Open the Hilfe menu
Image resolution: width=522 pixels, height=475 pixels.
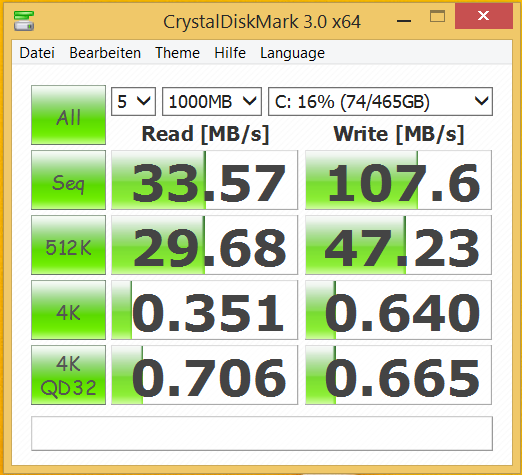tap(230, 53)
